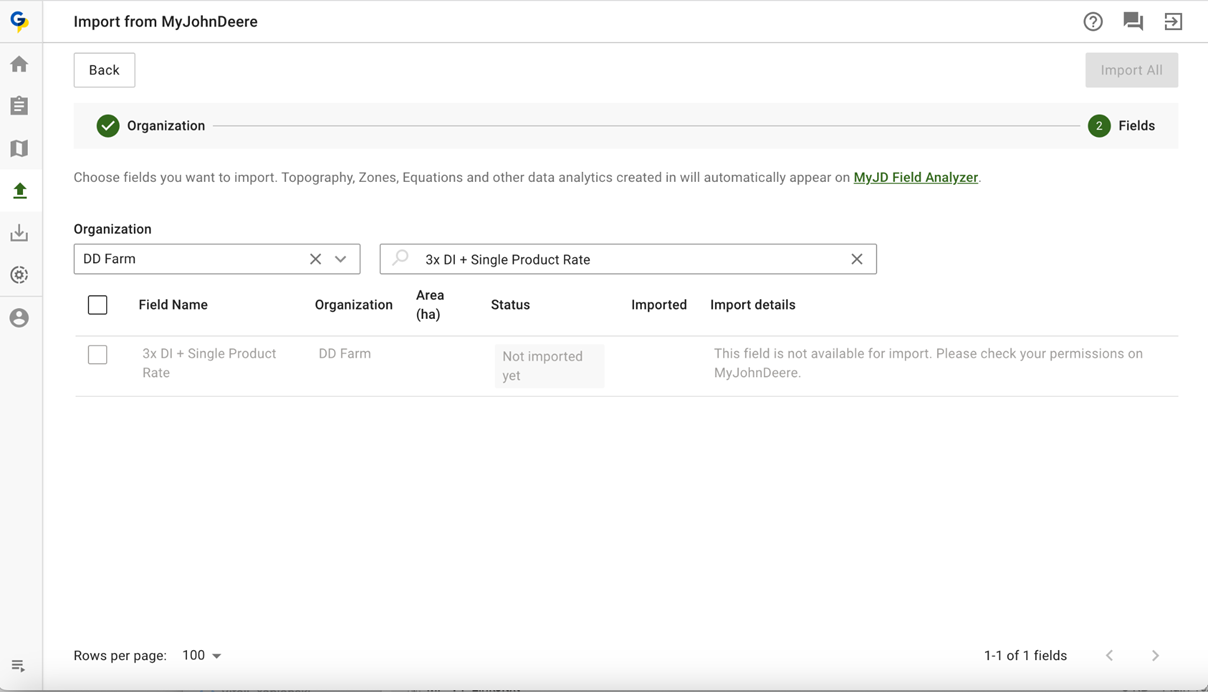Click the logout exit icon
Screen dimensions: 1208x692
click(x=1173, y=22)
